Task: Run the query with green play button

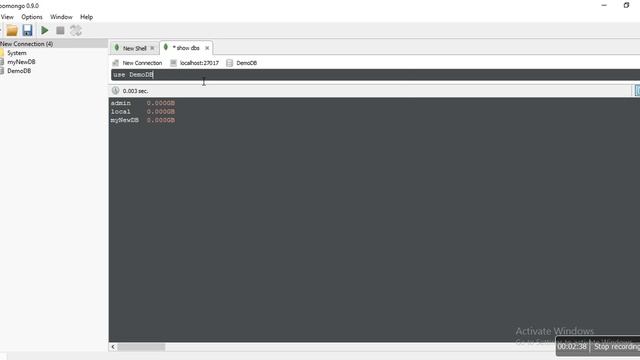Action: 44,31
